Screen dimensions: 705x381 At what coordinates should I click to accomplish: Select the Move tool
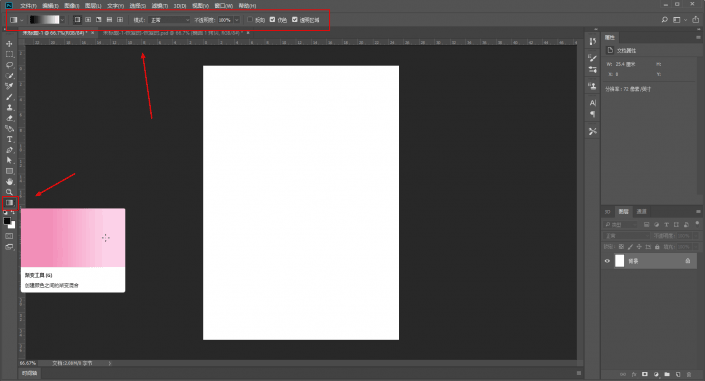[x=9, y=44]
